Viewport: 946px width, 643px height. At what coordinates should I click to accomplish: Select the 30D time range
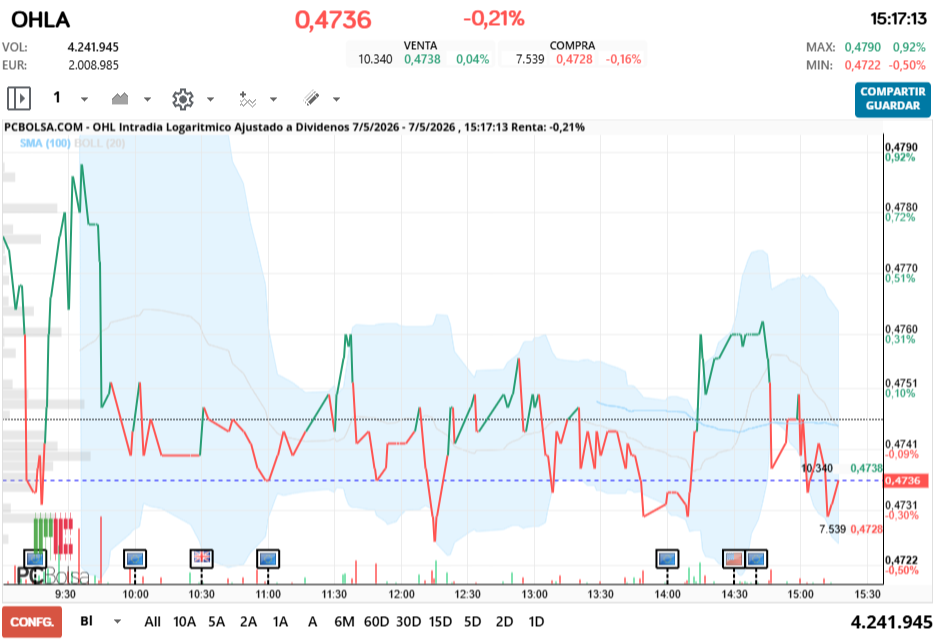pos(408,622)
